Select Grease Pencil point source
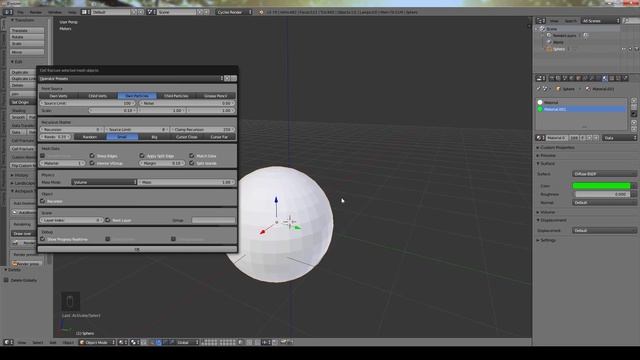Screen dimensions: 640x360 [216, 96]
